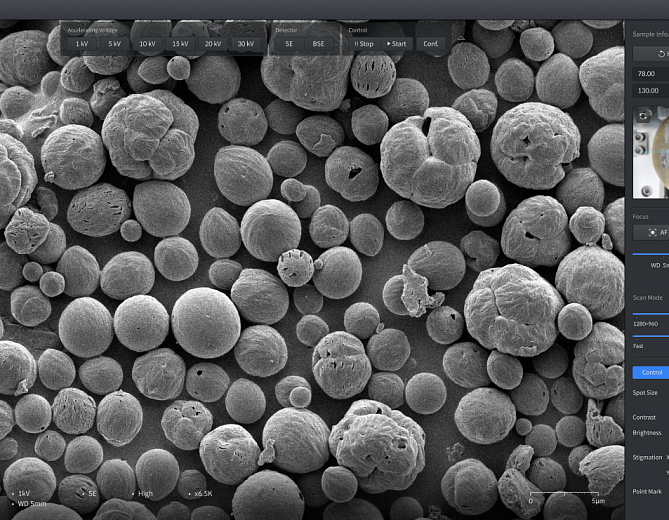Viewport: 669px width, 520px height.
Task: Edit the 130.00 stage position field
Action: 651,90
